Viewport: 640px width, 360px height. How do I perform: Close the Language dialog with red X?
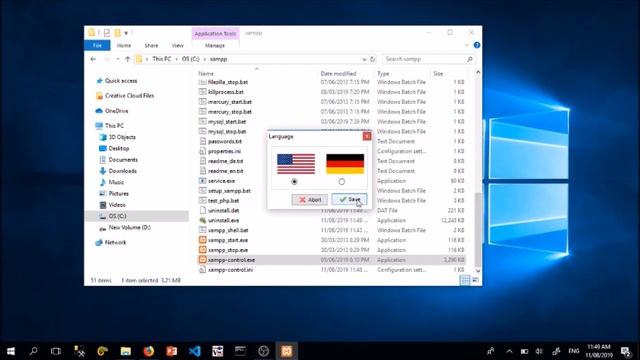(367, 136)
